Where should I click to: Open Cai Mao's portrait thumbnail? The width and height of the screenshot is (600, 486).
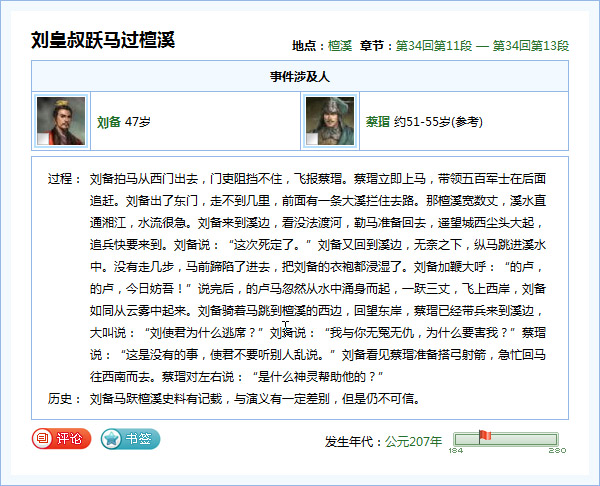(329, 121)
